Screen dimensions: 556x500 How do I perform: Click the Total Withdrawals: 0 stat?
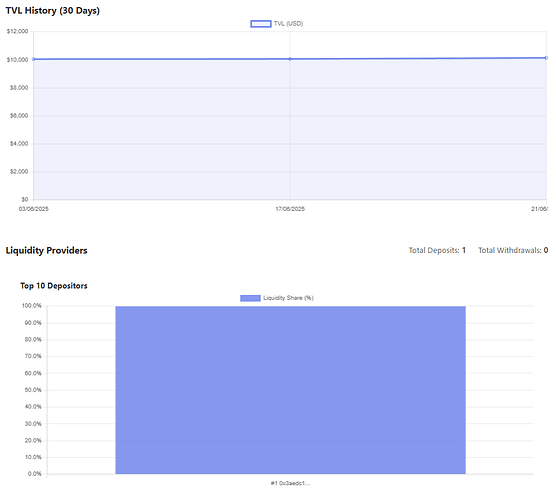pyautogui.click(x=513, y=250)
